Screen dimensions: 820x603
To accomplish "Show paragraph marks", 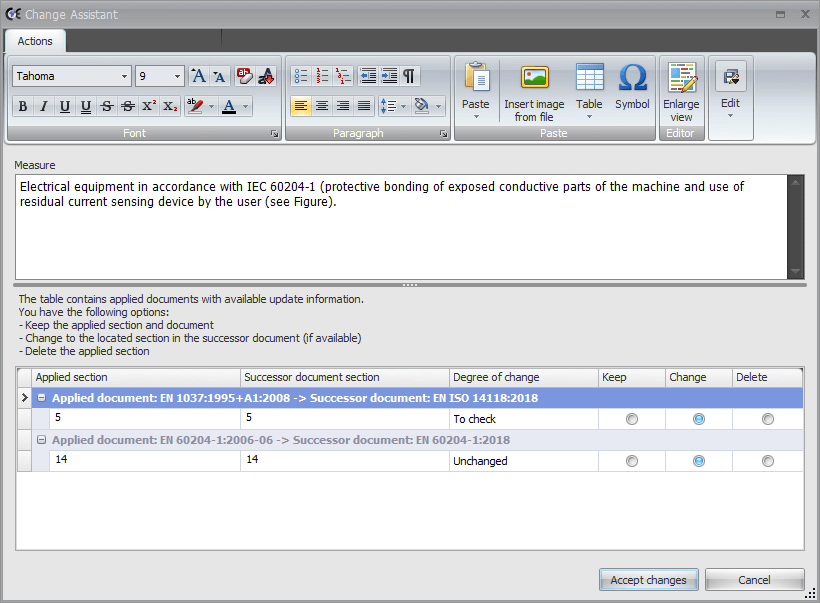I will coord(409,75).
